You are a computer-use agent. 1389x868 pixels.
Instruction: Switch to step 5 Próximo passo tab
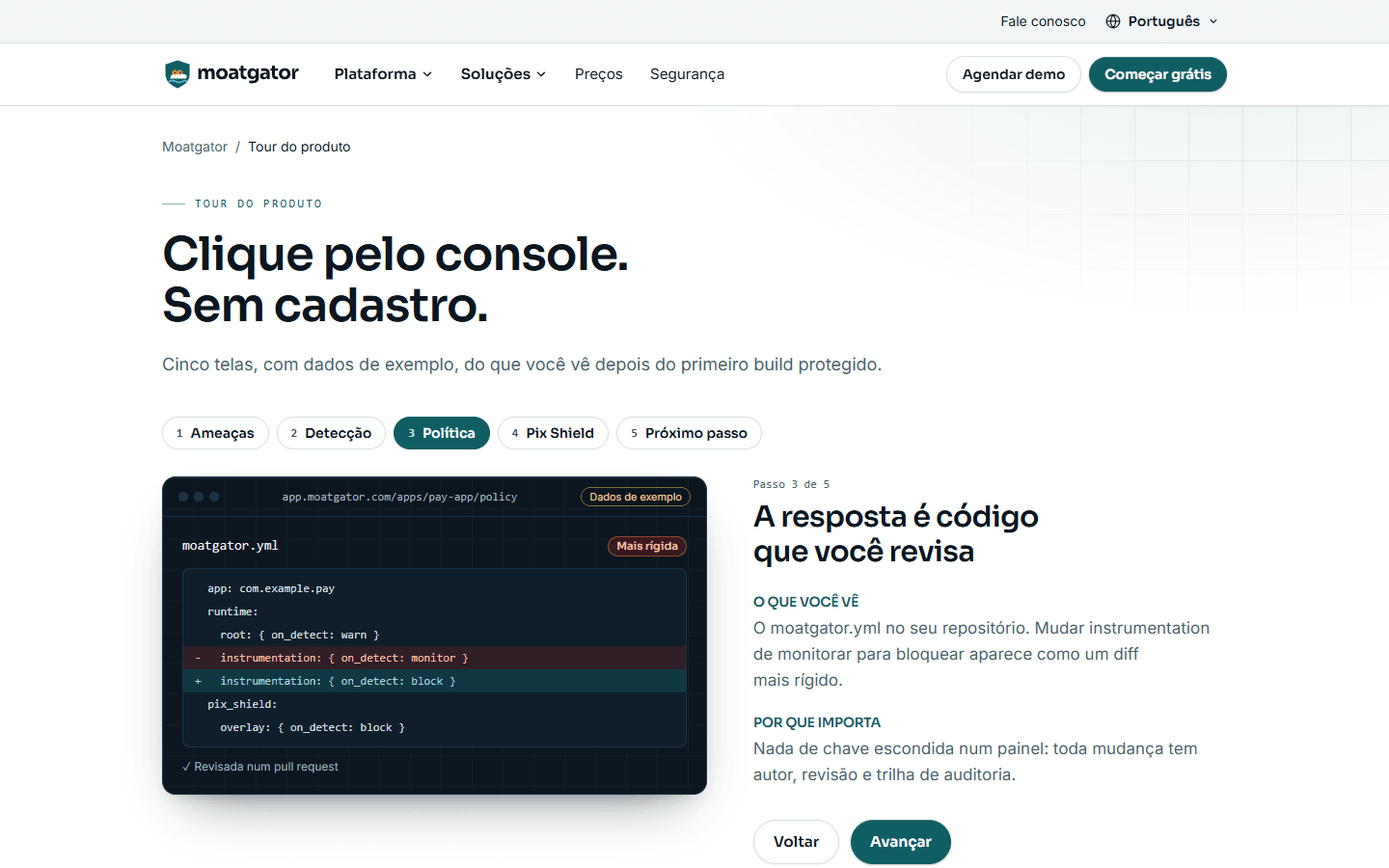pos(689,433)
